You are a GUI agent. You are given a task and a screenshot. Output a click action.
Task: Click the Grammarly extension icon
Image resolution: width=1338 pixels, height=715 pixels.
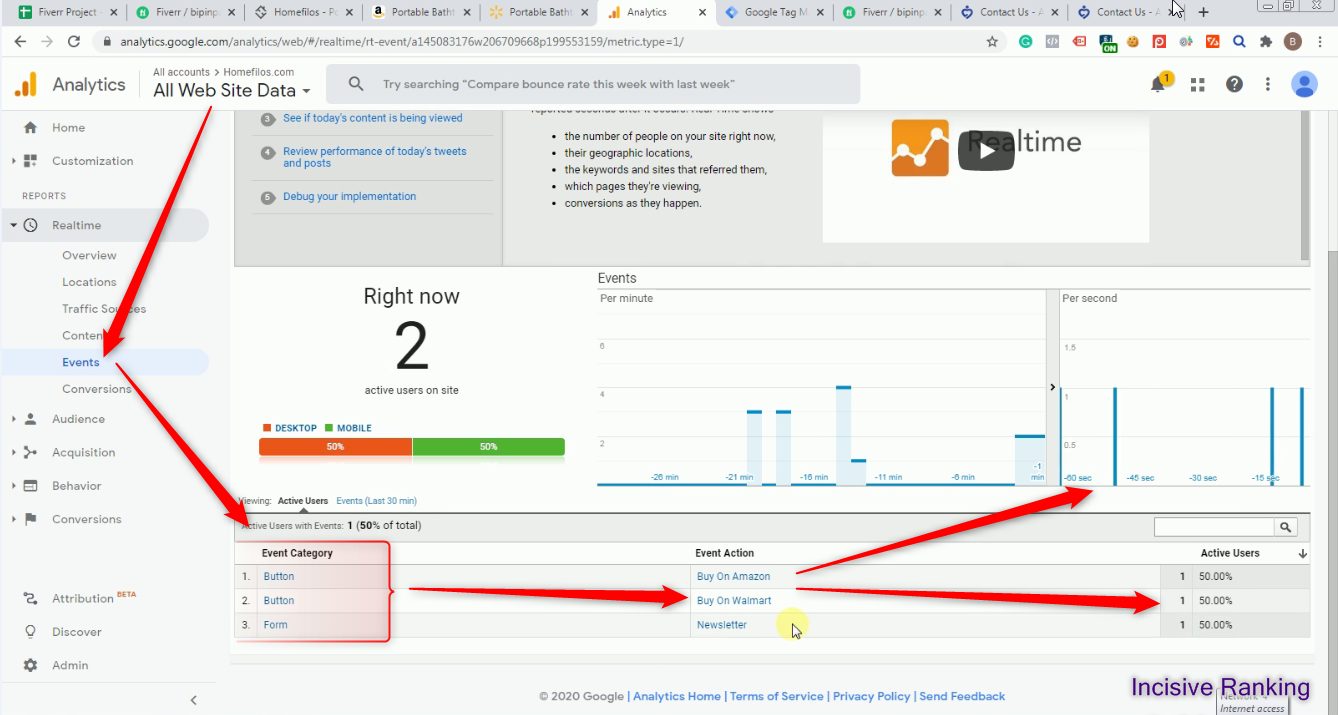[x=1025, y=42]
